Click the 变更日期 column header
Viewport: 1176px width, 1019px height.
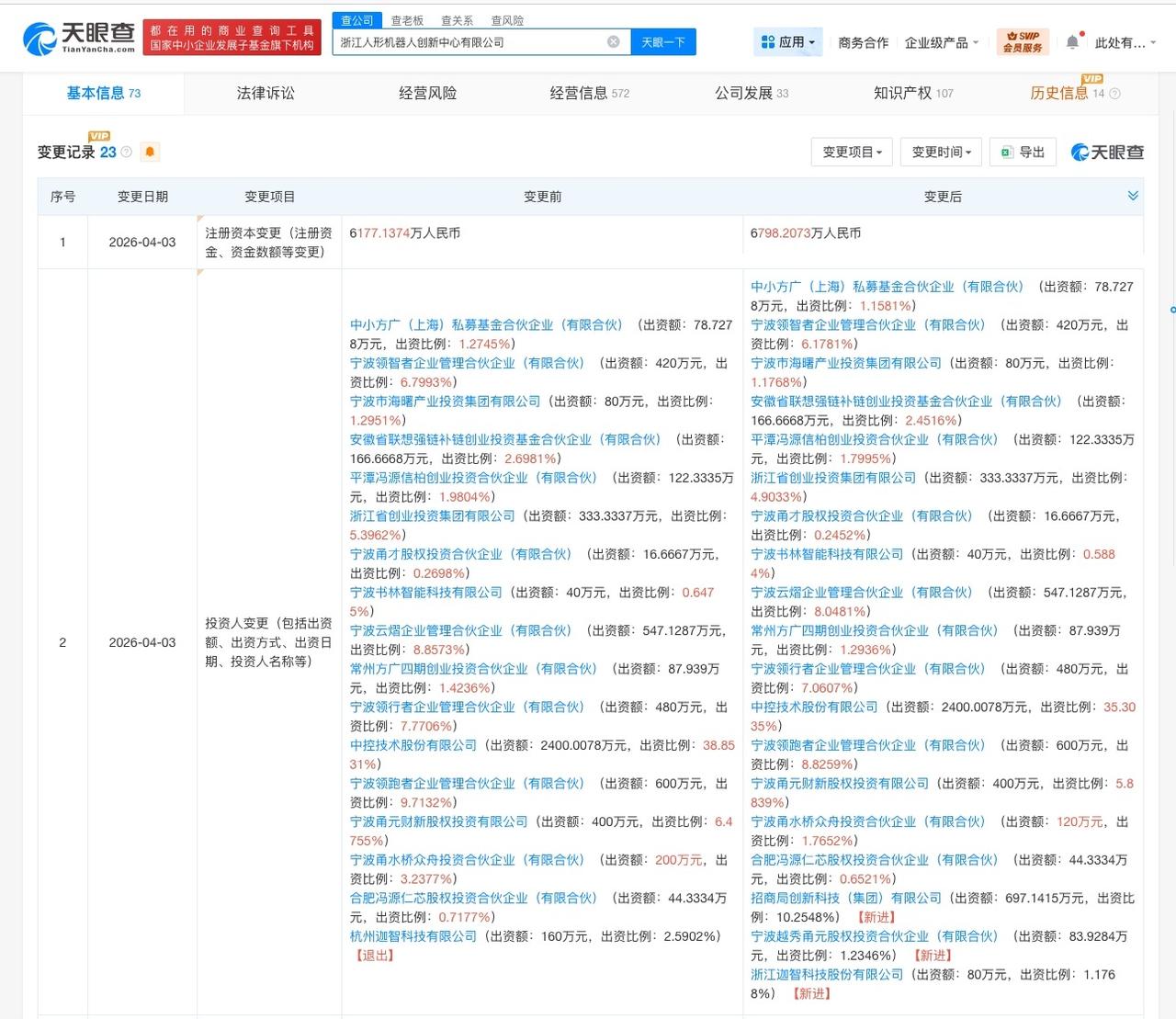pyautogui.click(x=142, y=197)
